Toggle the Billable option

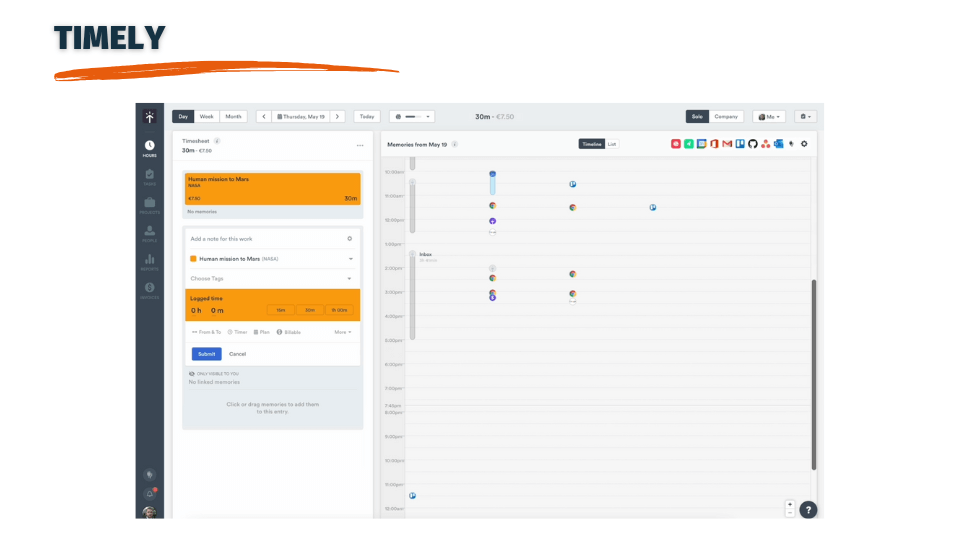[x=289, y=332]
